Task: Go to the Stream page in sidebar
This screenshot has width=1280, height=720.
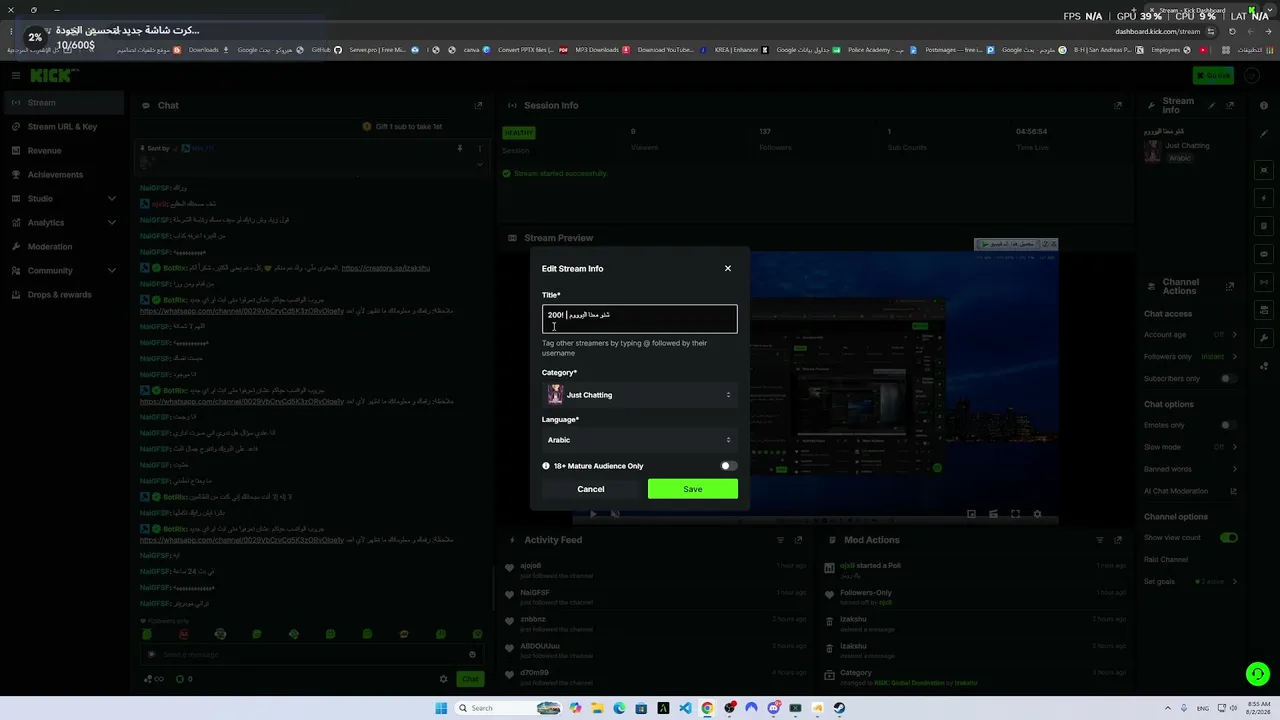Action: 62,103
